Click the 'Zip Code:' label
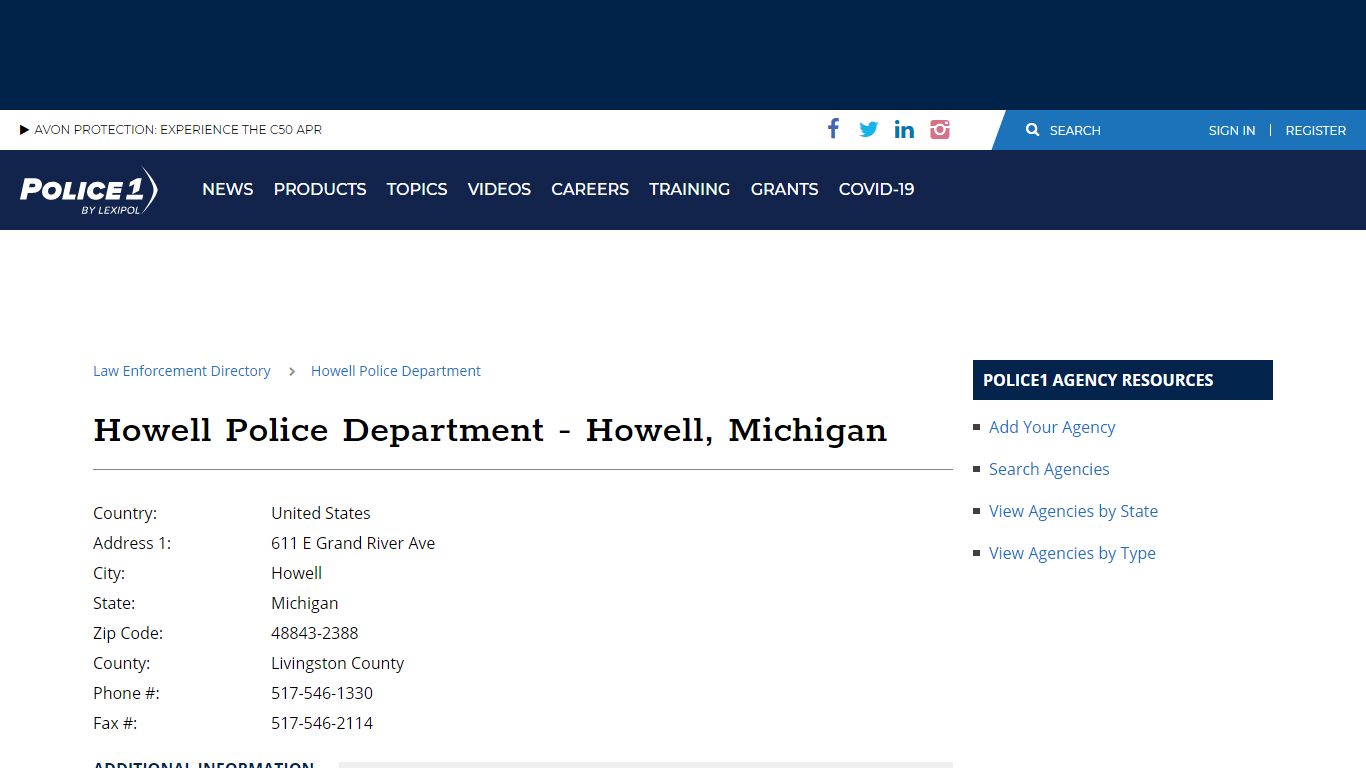The height and width of the screenshot is (768, 1366). (x=128, y=633)
